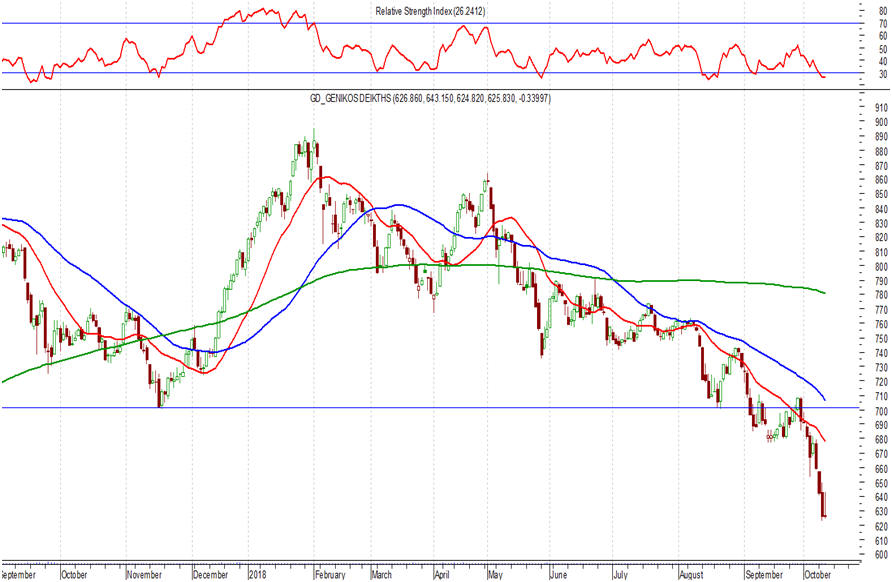Select the GD_GENIKOS DEIKTHS price chart title

tap(430, 98)
